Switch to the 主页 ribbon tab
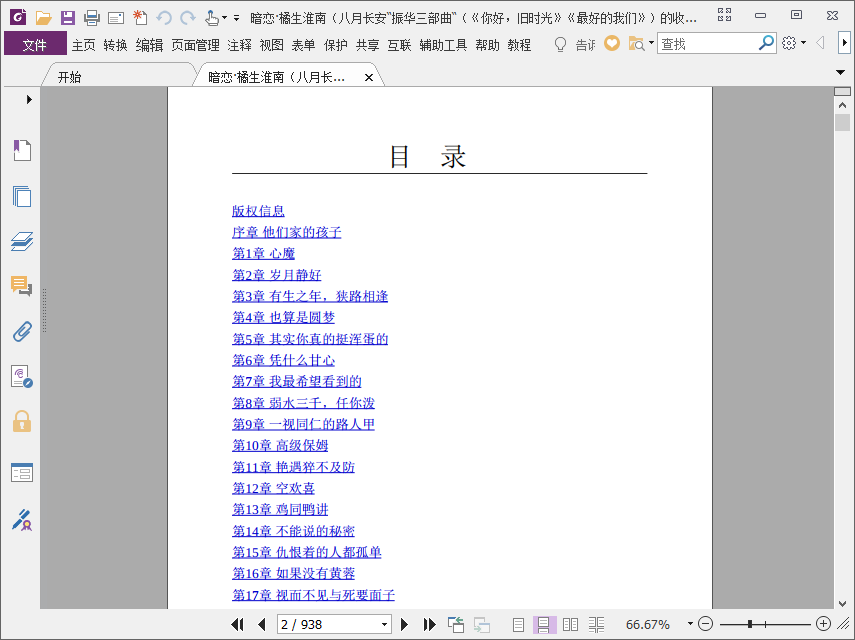The image size is (855, 640). [x=83, y=45]
